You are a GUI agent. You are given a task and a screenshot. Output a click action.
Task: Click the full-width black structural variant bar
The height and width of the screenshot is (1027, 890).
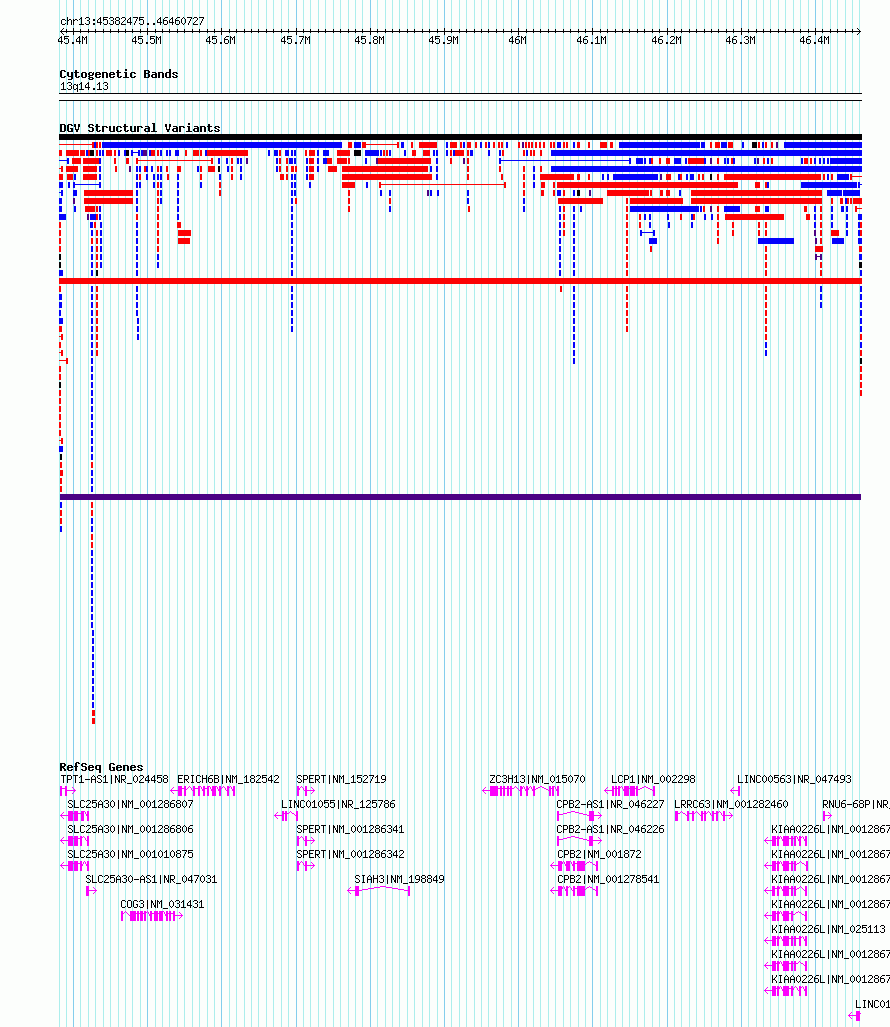coord(460,137)
